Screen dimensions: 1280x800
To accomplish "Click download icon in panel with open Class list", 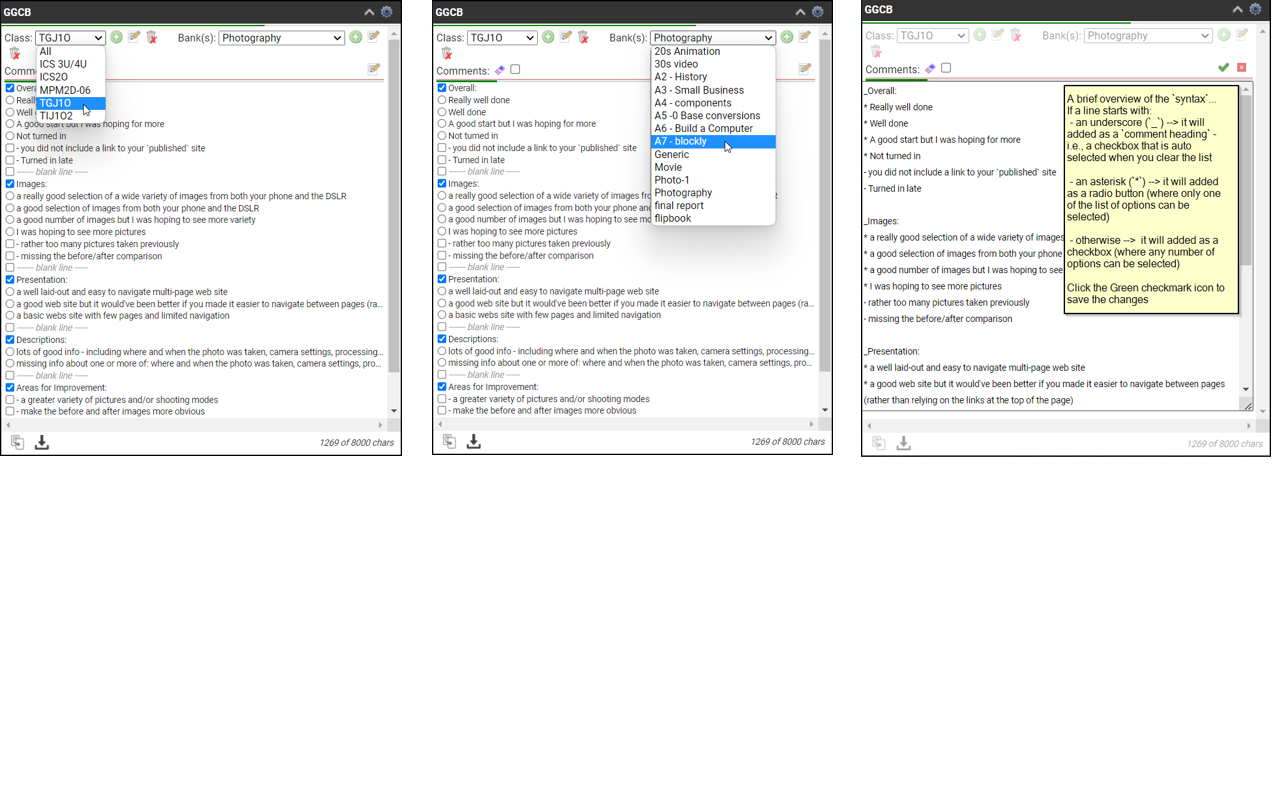I will 42,442.
